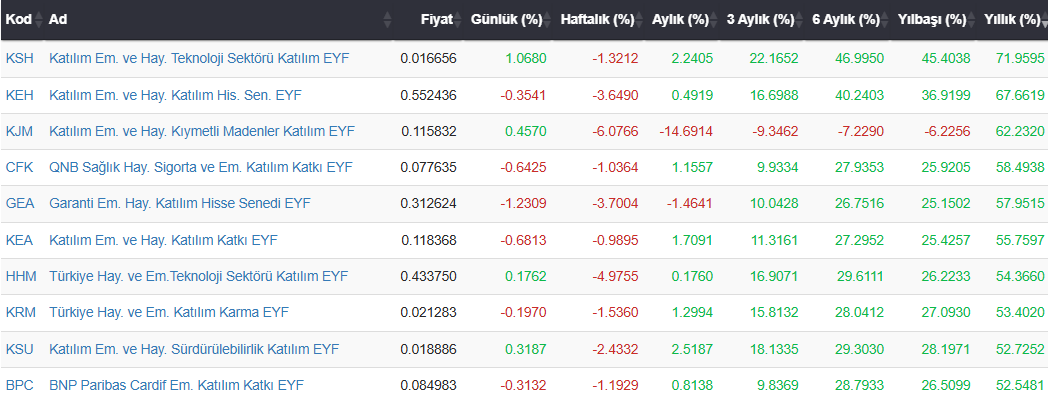Select GEA price 0.312624
The image size is (1048, 400).
coord(428,203)
